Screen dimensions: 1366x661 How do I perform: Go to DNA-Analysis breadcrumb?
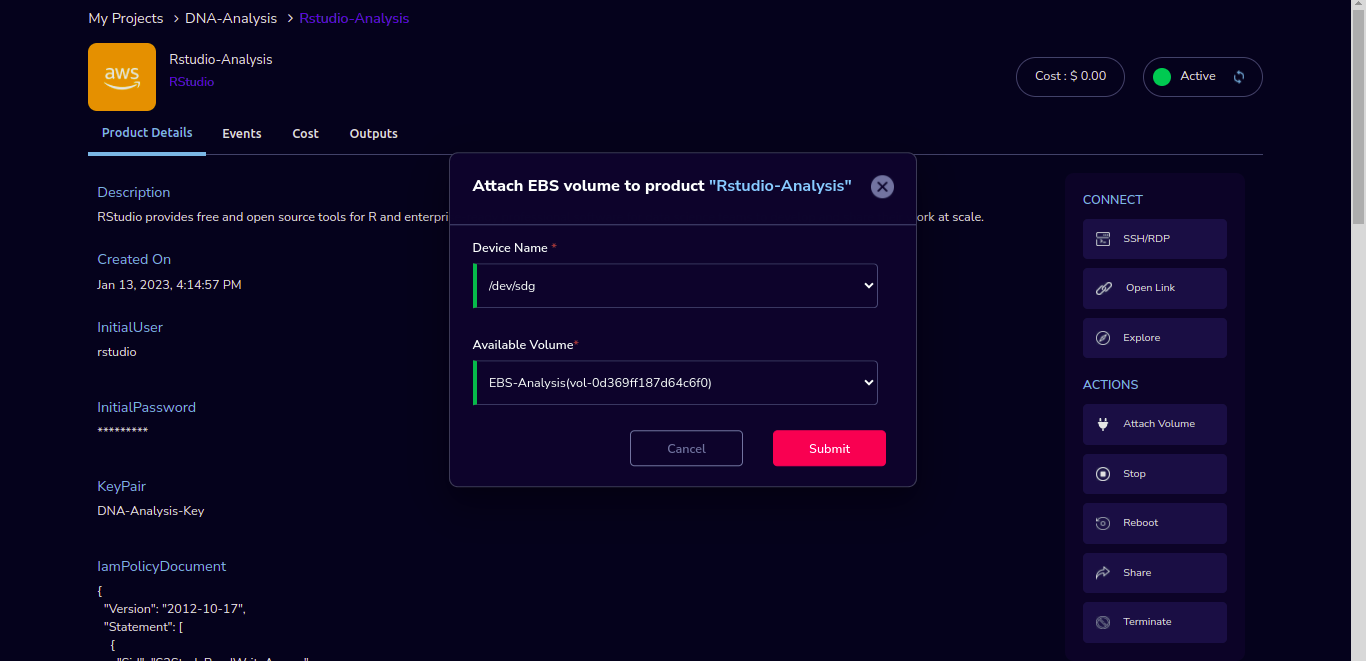click(x=231, y=19)
